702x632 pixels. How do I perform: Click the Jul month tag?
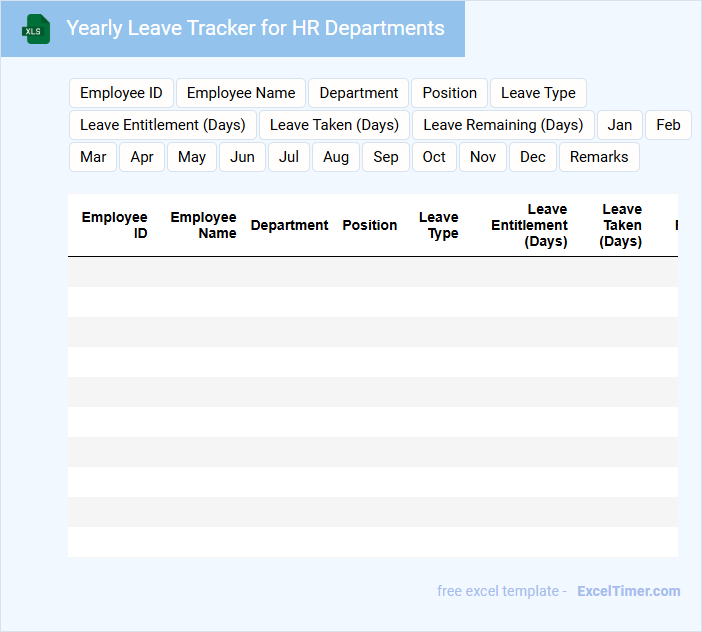[289, 157]
